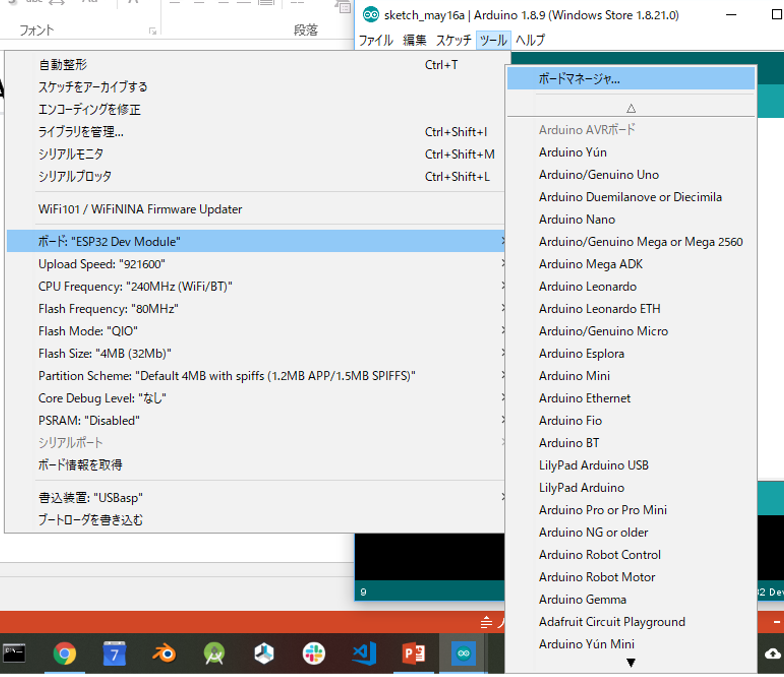Click the PowerPoint notes icon in status bar

486,622
